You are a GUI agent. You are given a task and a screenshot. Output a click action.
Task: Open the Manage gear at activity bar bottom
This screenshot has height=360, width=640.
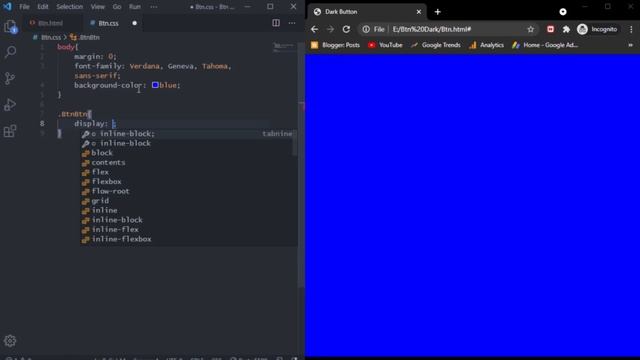coord(10,340)
